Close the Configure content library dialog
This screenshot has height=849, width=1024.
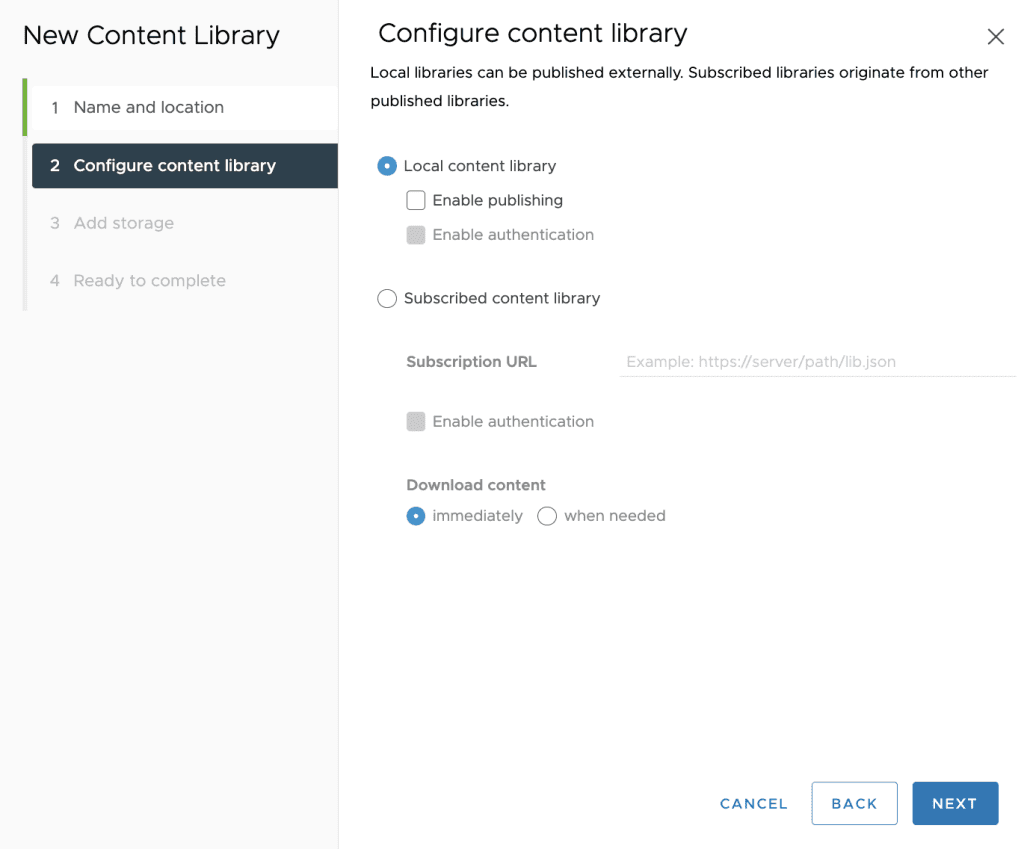point(995,37)
